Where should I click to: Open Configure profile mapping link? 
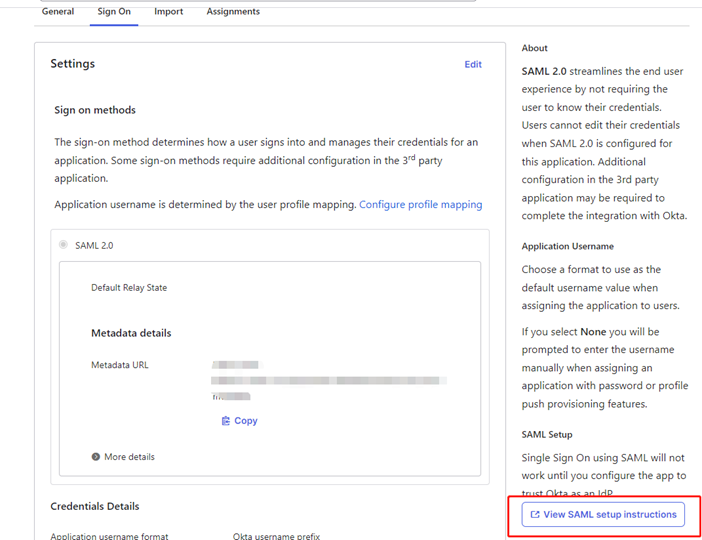[x=420, y=205]
